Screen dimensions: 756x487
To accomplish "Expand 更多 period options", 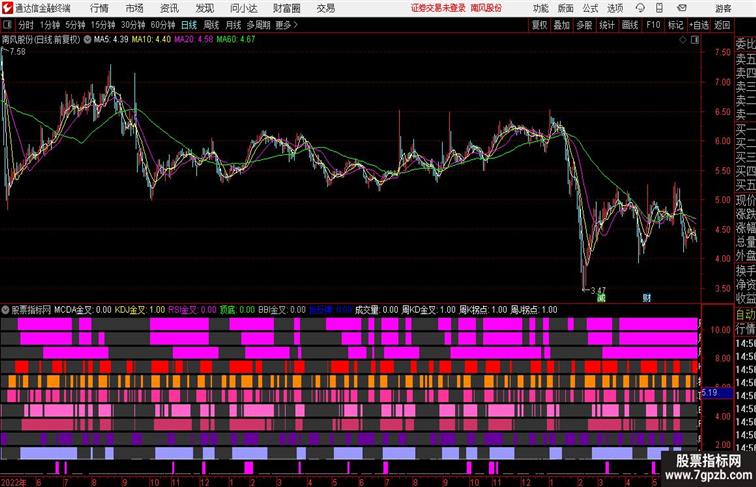I will coord(286,25).
